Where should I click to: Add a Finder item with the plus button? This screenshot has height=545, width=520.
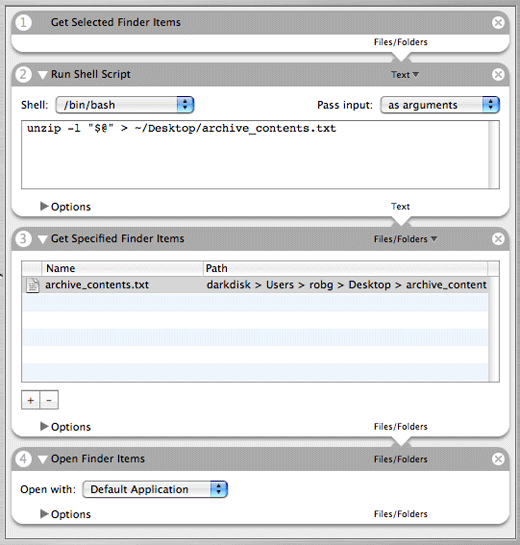click(31, 400)
